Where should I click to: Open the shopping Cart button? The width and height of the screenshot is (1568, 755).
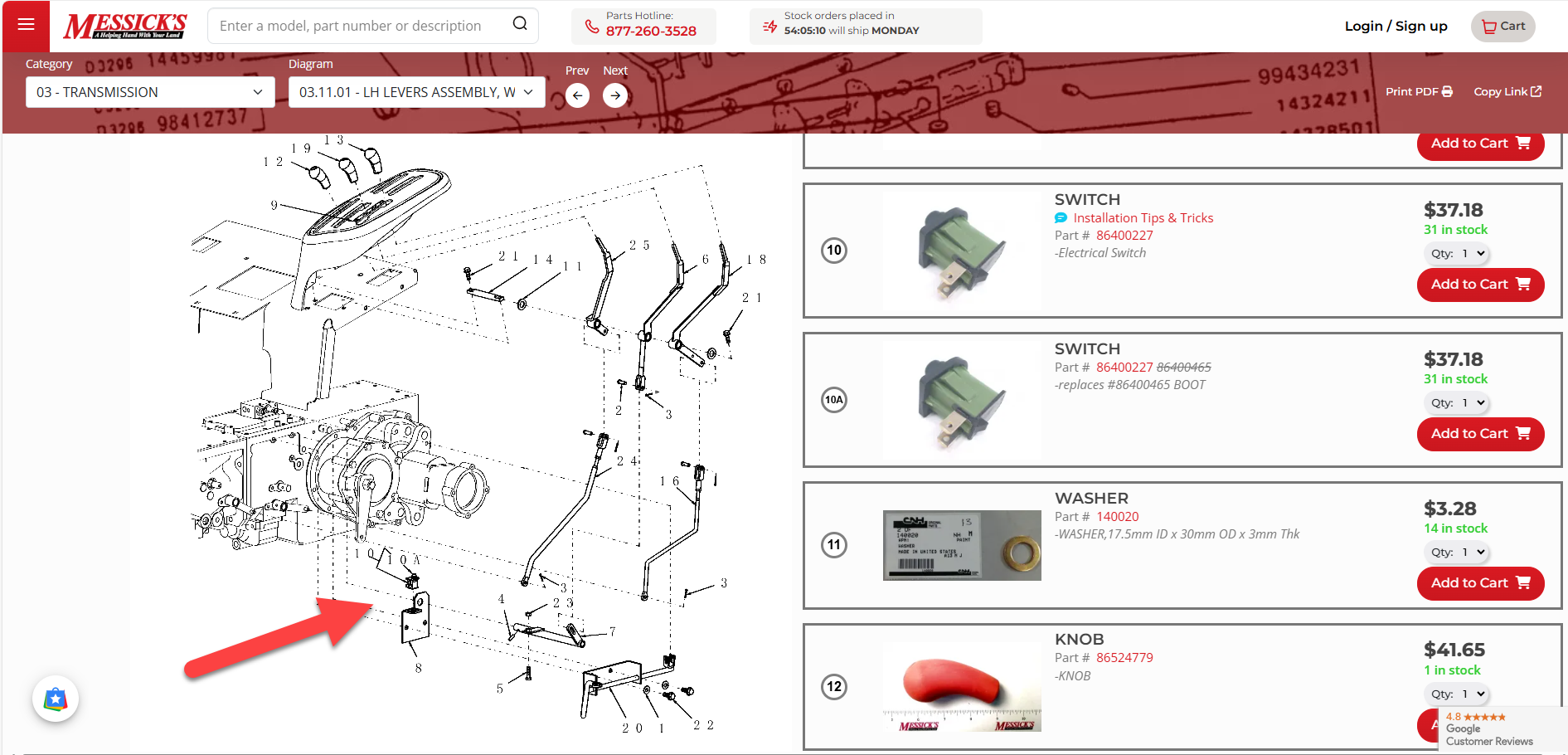pos(1502,27)
